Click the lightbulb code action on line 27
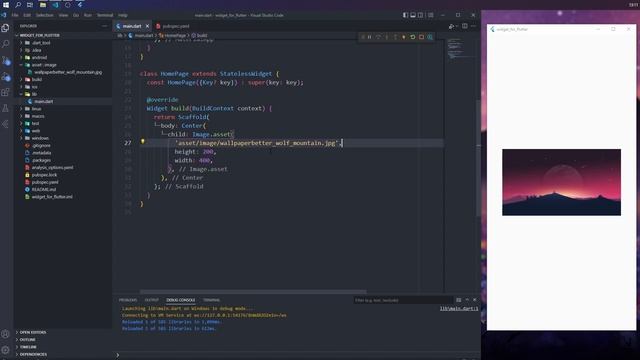The width and height of the screenshot is (640, 360). point(143,141)
